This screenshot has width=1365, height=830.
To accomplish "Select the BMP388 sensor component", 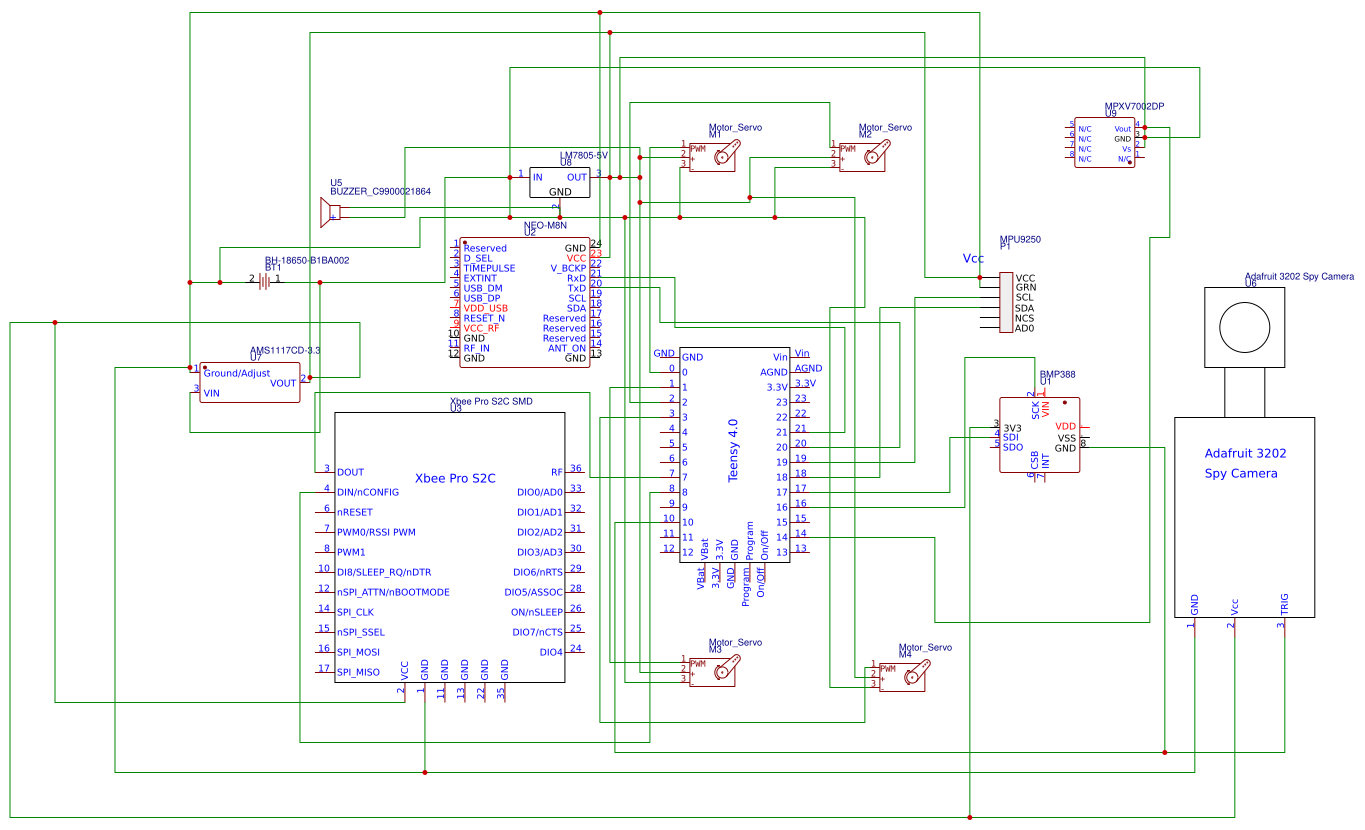I will pos(1040,435).
